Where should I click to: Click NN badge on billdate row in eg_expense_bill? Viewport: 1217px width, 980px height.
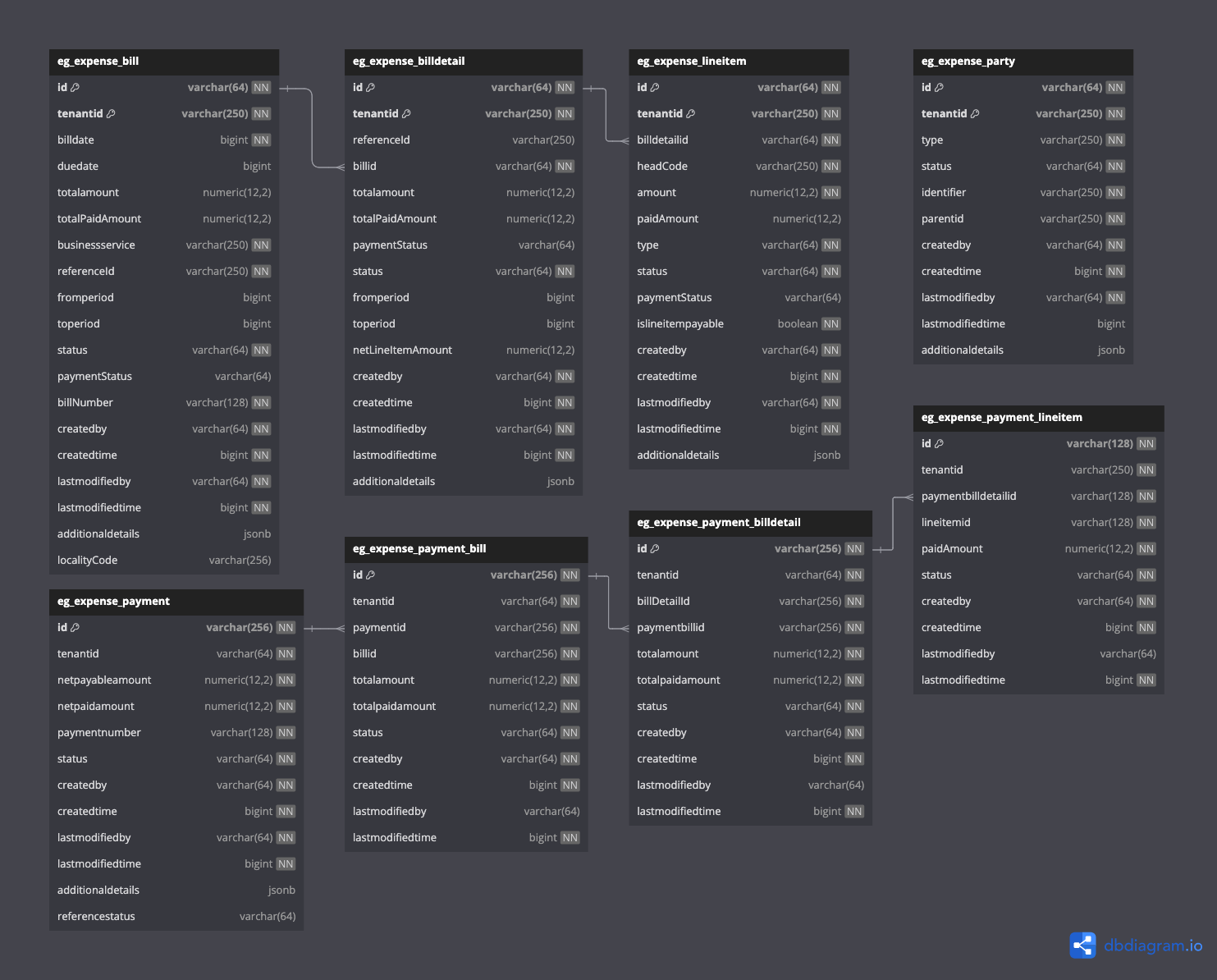click(261, 140)
